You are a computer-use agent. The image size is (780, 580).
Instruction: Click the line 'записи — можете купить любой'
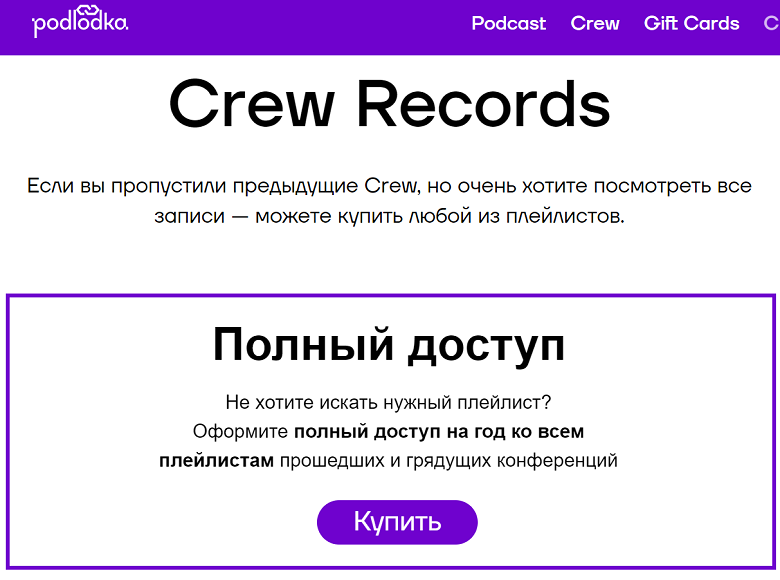click(389, 217)
